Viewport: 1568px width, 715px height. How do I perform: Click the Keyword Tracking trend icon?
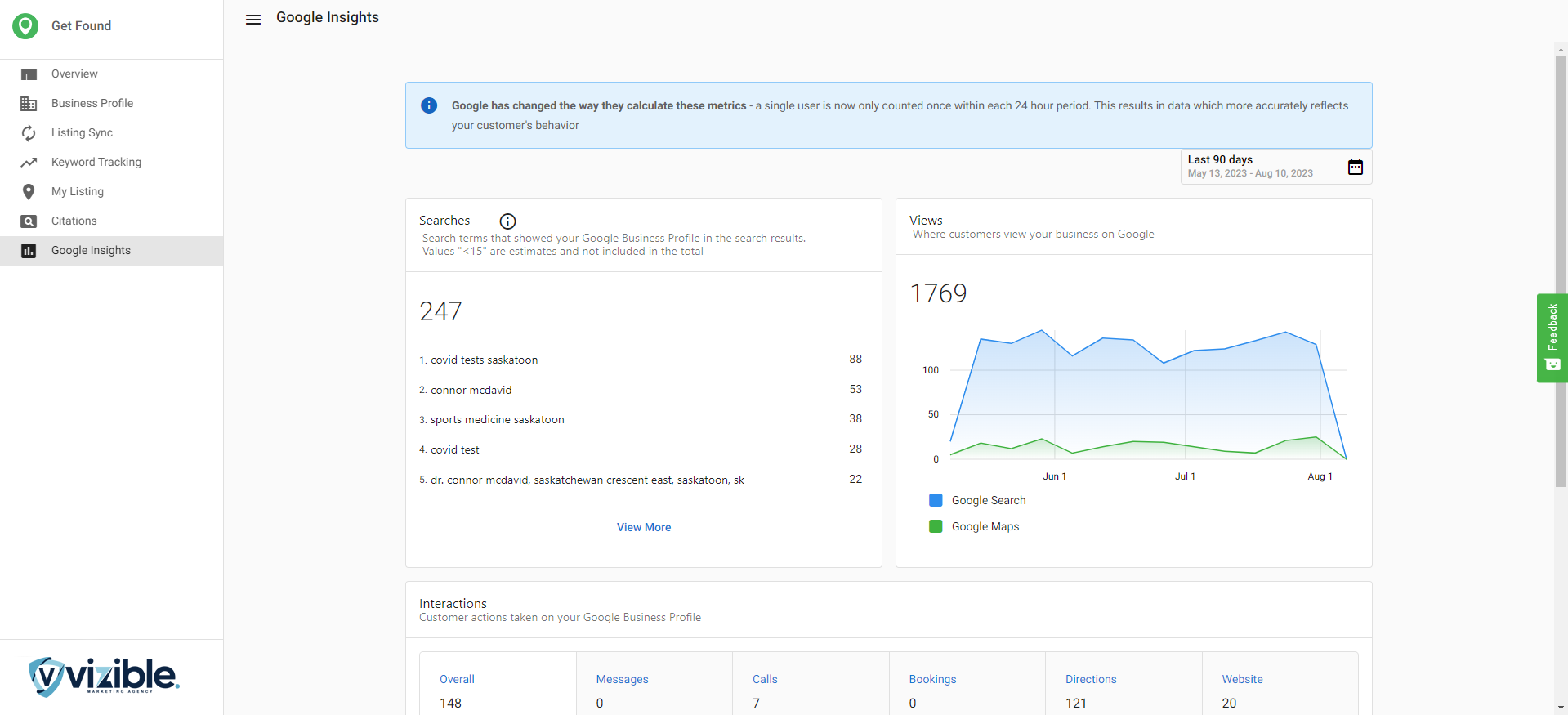(29, 163)
